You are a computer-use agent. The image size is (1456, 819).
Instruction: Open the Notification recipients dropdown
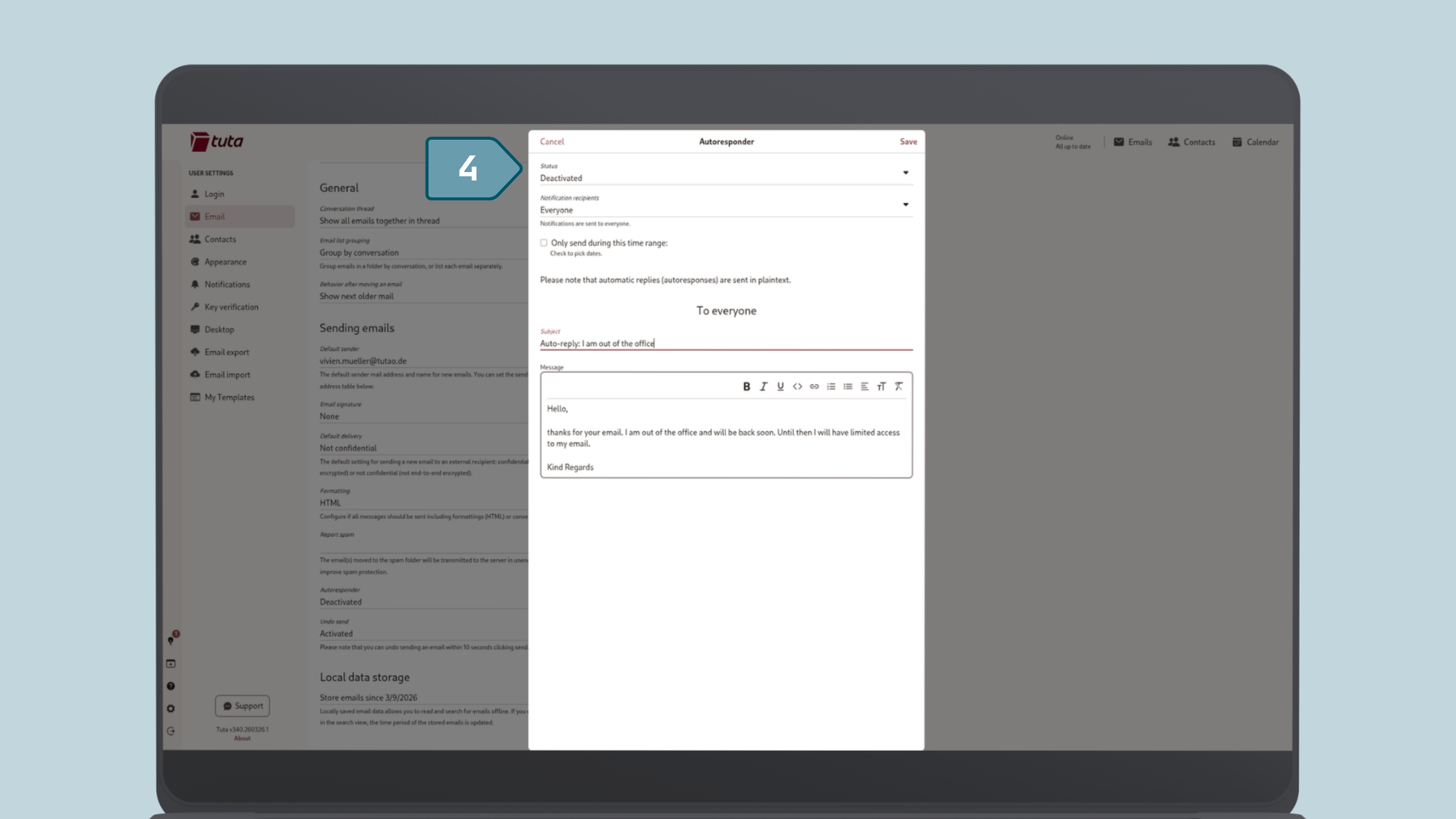click(905, 205)
